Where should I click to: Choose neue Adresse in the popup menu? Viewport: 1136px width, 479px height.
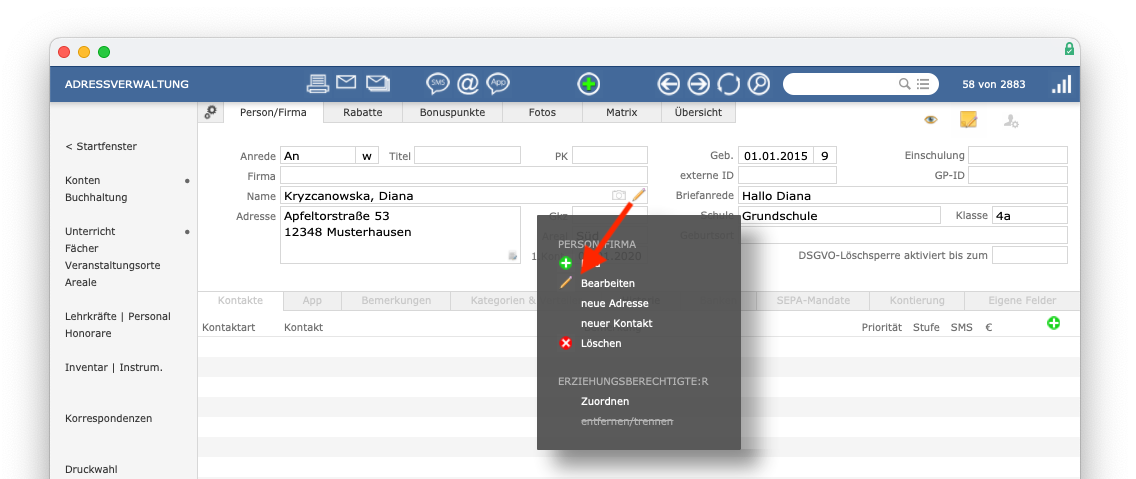(614, 304)
